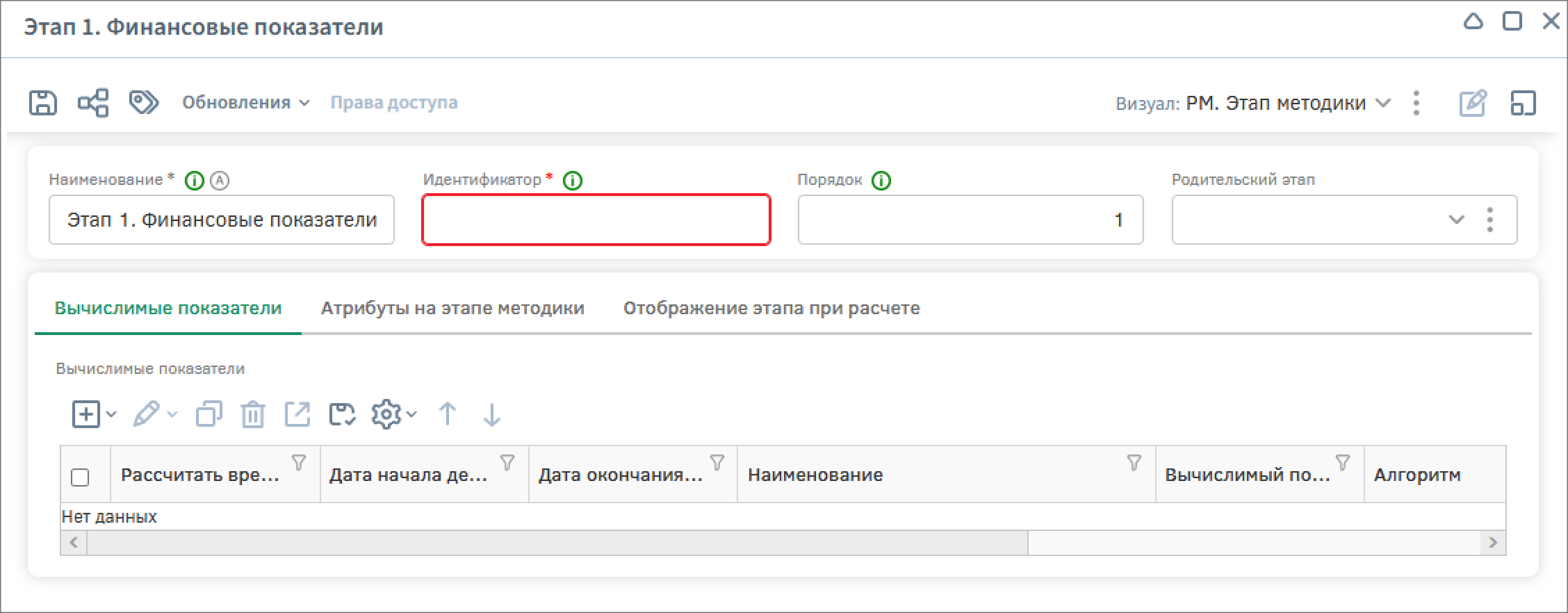Image resolution: width=1568 pixels, height=613 pixels.
Task: Switch to the Атрибуты на этапе методики tab
Action: point(452,308)
